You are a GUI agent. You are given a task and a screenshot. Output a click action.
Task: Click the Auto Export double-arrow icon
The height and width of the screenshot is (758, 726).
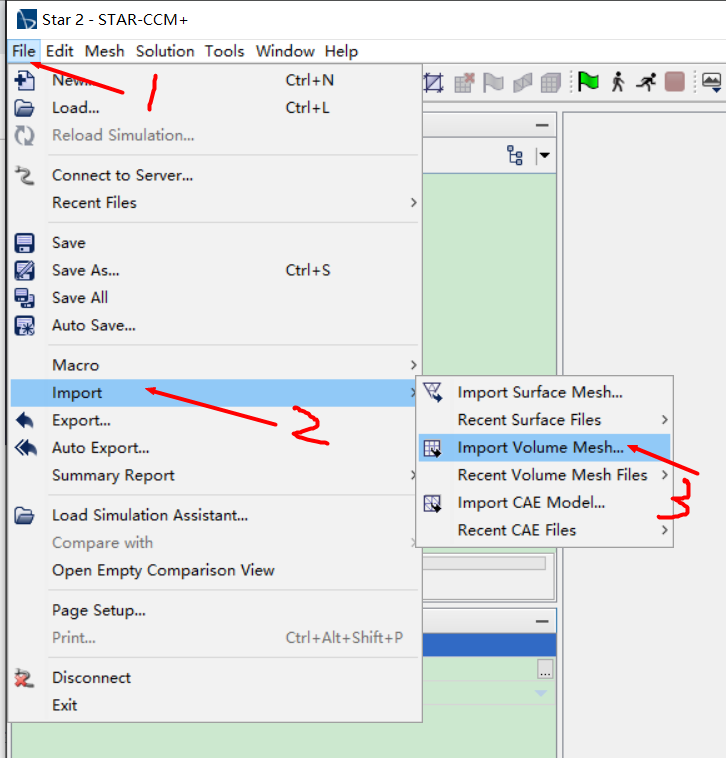click(25, 448)
